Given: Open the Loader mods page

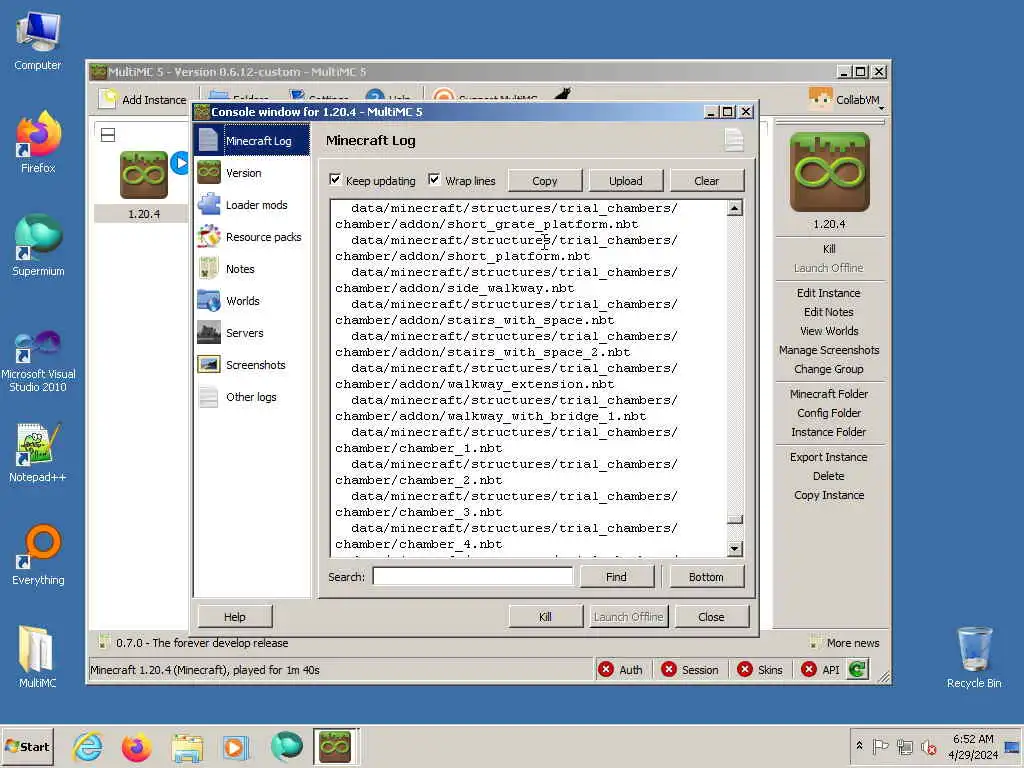Looking at the screenshot, I should tap(251, 204).
